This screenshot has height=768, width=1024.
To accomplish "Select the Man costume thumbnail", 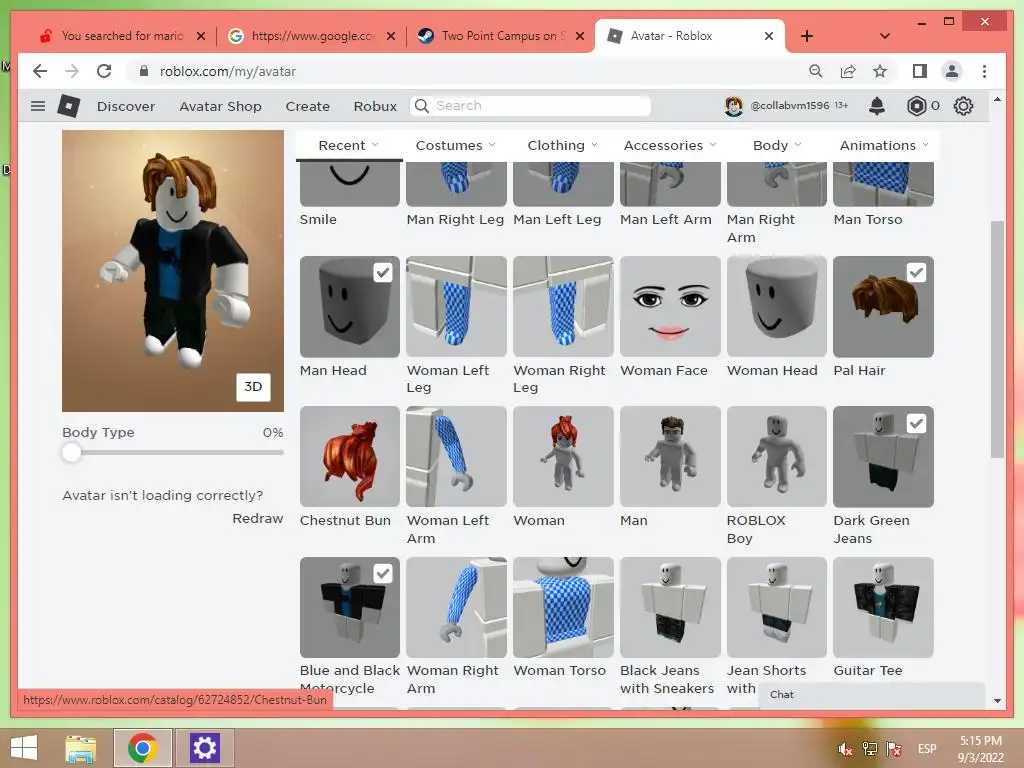I will (670, 456).
